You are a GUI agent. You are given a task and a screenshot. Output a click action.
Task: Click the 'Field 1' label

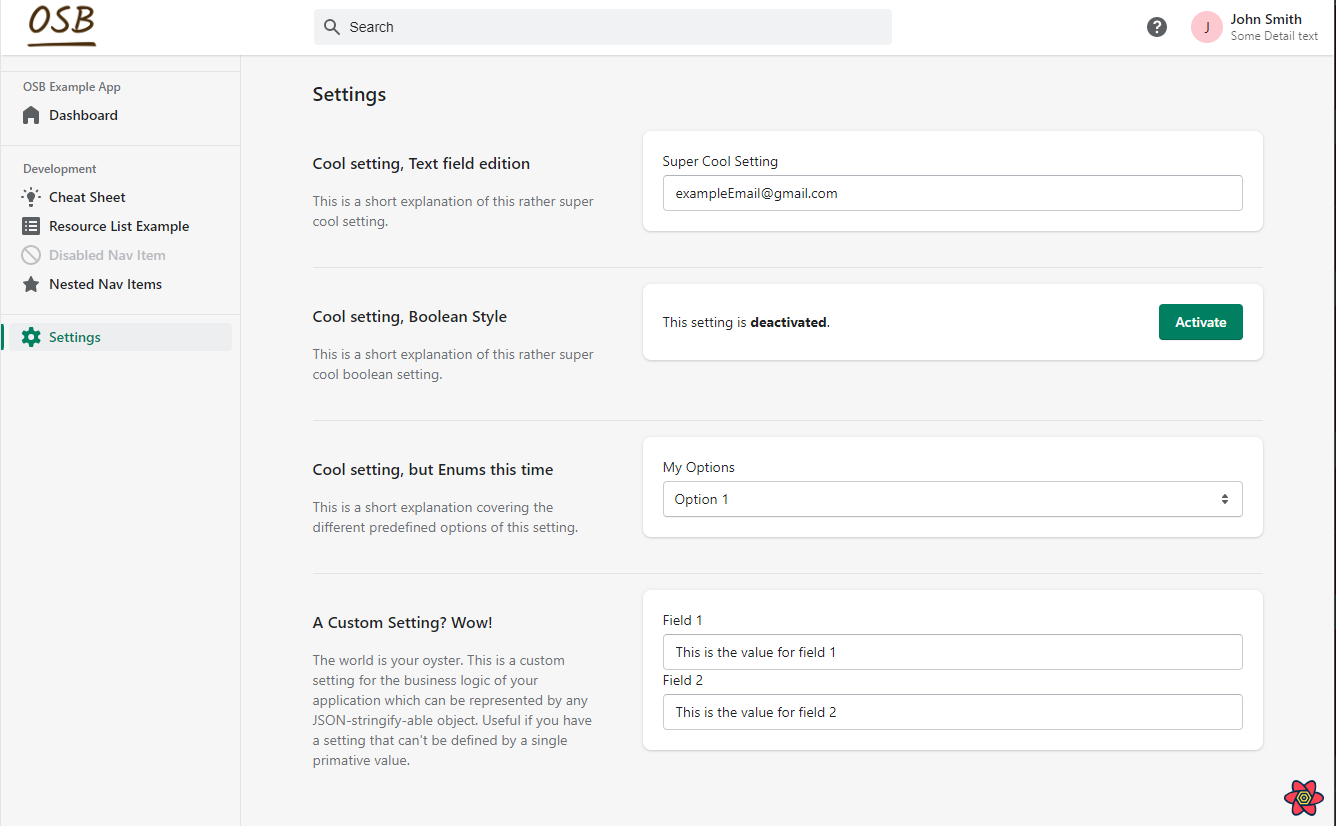683,620
